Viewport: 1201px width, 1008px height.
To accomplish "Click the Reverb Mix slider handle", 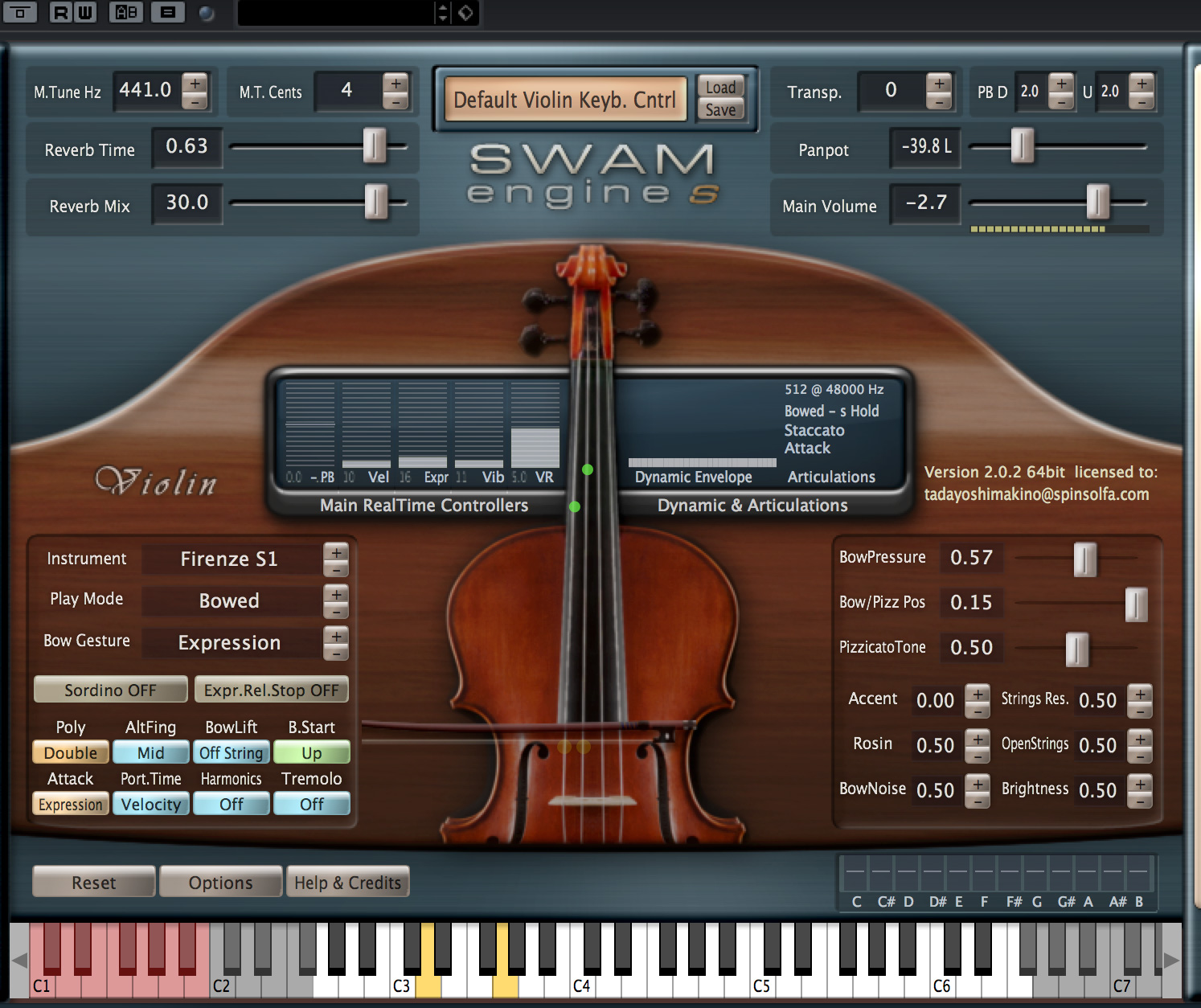I will coord(375,201).
